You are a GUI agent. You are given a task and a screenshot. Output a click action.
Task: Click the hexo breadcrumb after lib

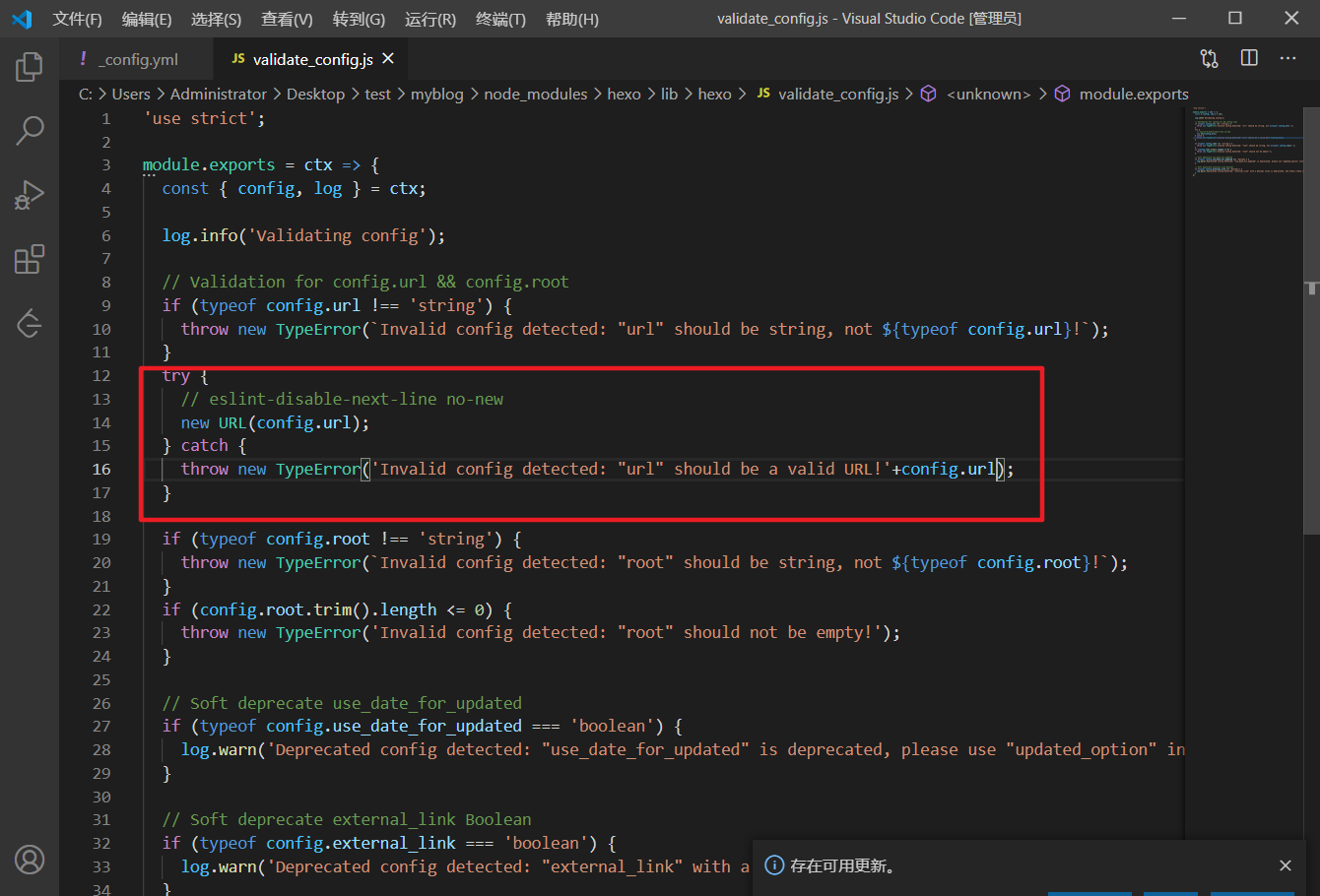[x=714, y=95]
